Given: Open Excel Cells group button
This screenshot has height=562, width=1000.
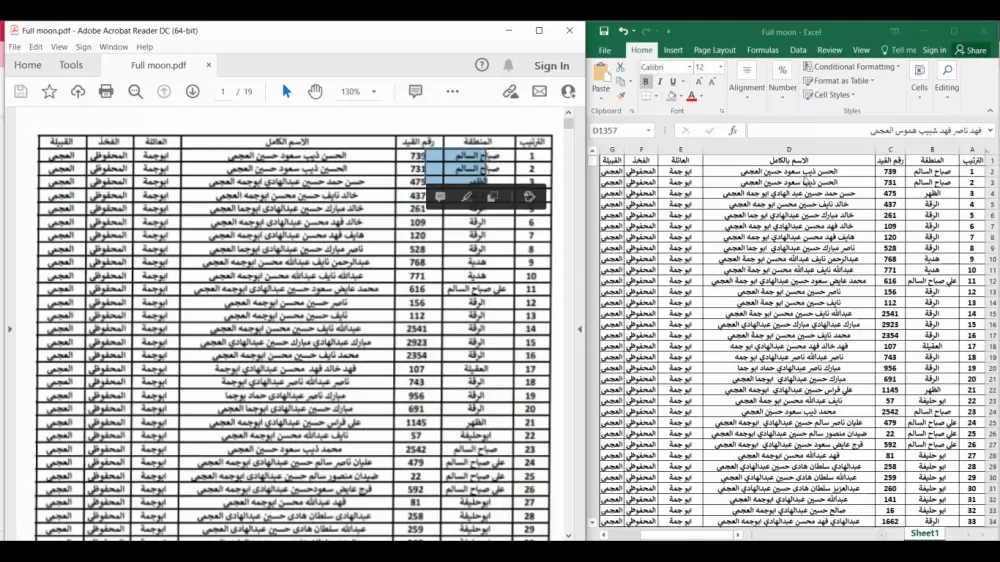Looking at the screenshot, I should (x=919, y=82).
